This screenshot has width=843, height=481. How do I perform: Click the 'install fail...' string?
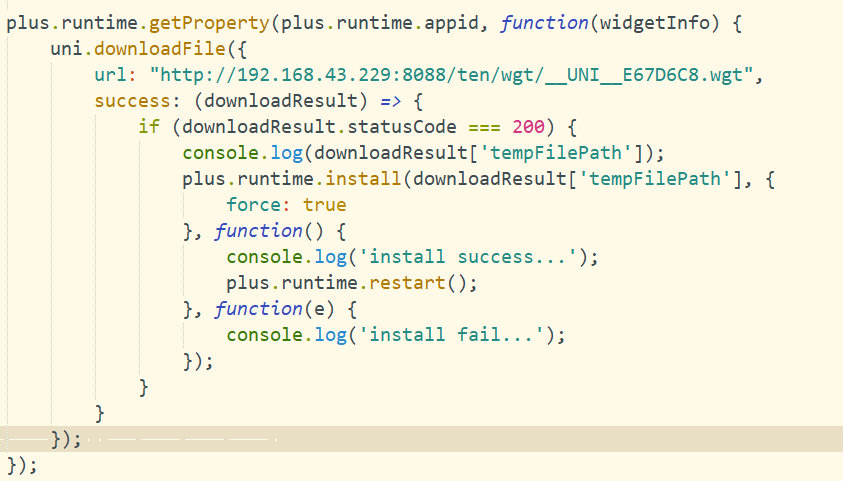pos(451,335)
